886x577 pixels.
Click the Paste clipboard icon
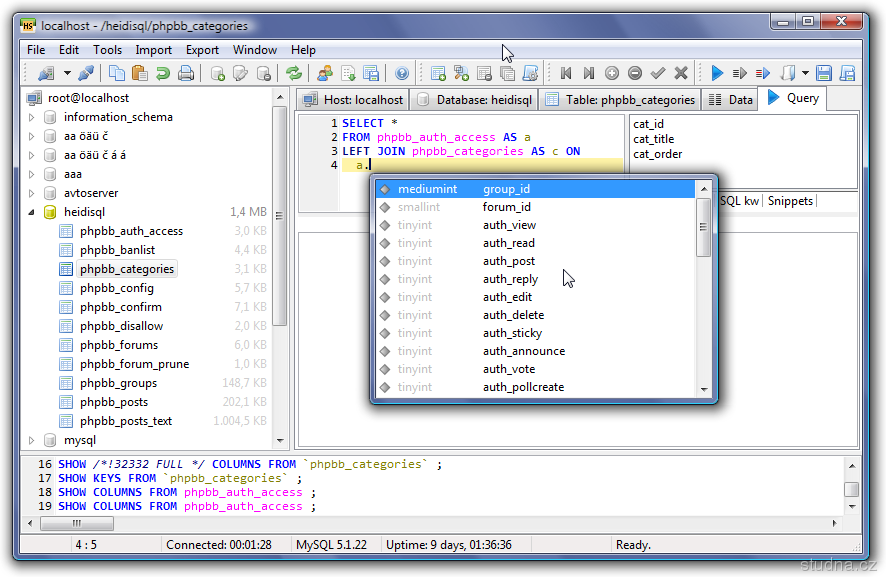140,73
